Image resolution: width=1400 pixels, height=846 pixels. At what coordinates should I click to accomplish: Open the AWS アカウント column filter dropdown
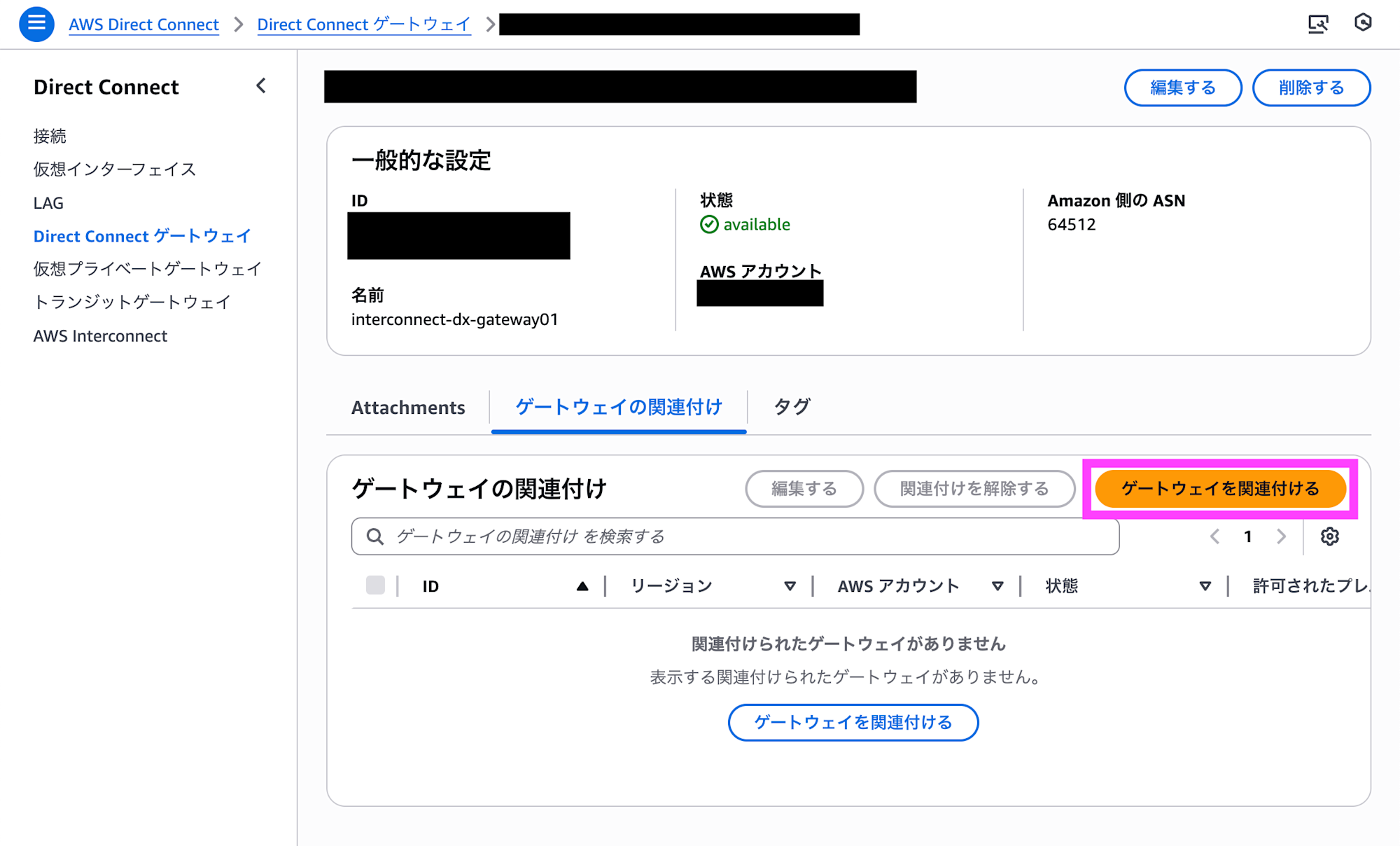[997, 585]
